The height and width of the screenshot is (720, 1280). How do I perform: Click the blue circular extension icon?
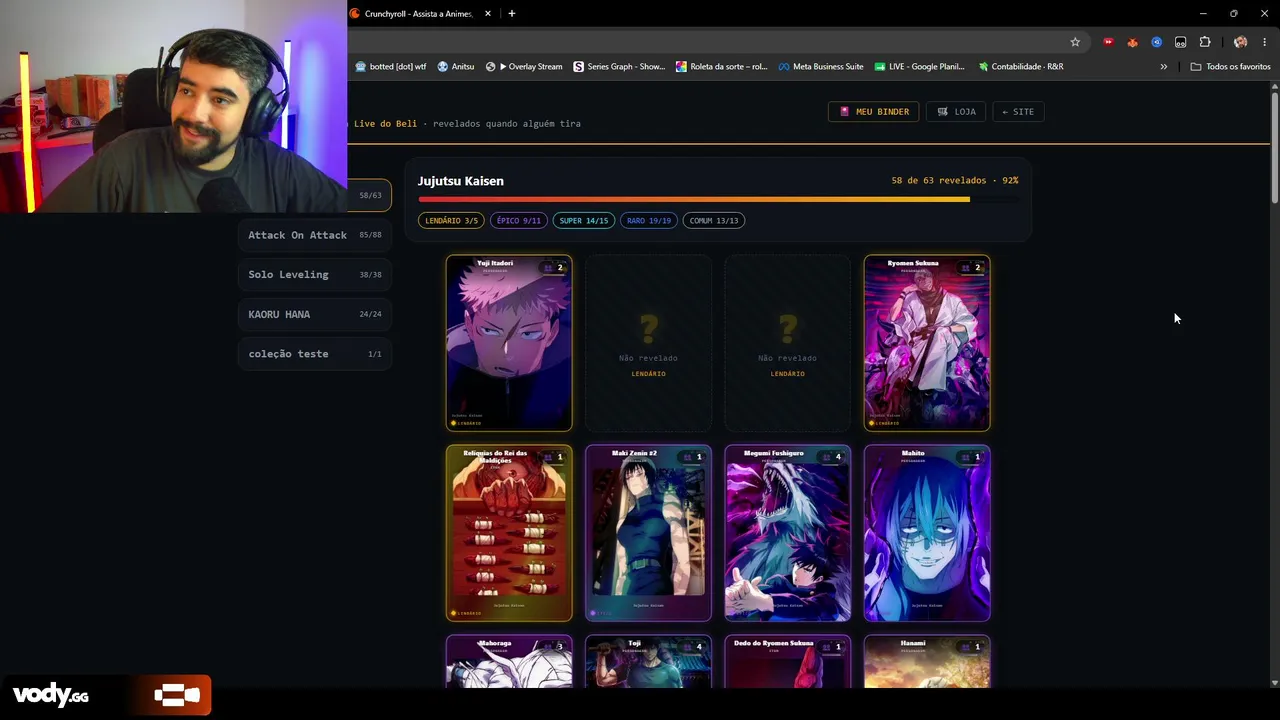(x=1156, y=42)
